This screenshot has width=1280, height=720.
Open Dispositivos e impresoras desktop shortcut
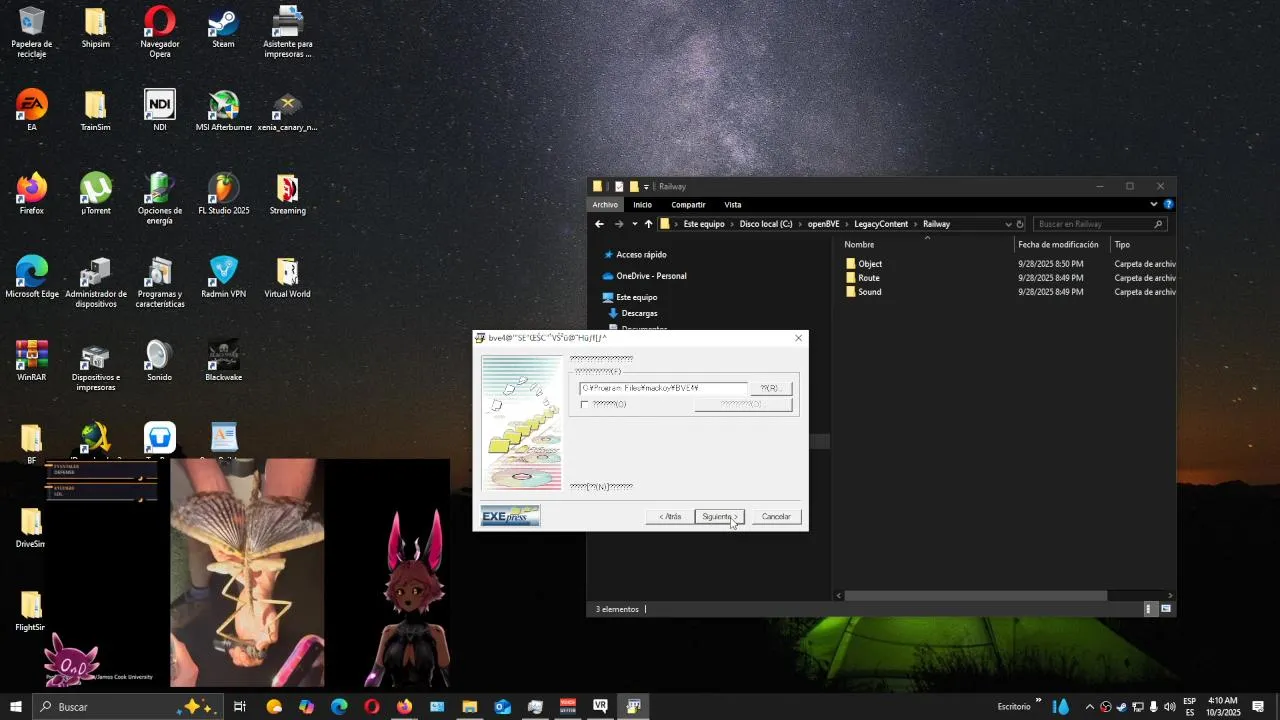[x=96, y=366]
